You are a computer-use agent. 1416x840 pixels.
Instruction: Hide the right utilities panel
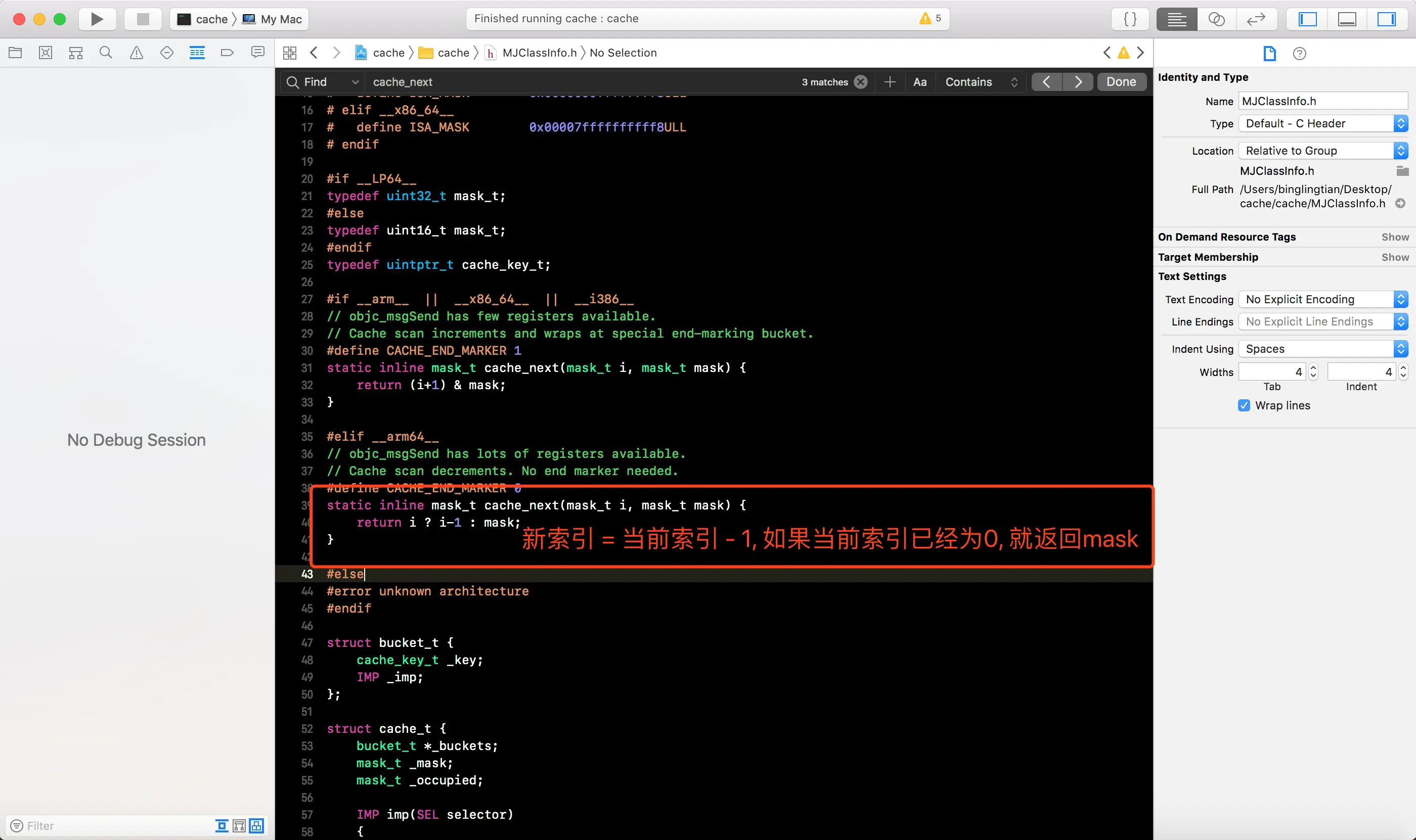click(1386, 19)
